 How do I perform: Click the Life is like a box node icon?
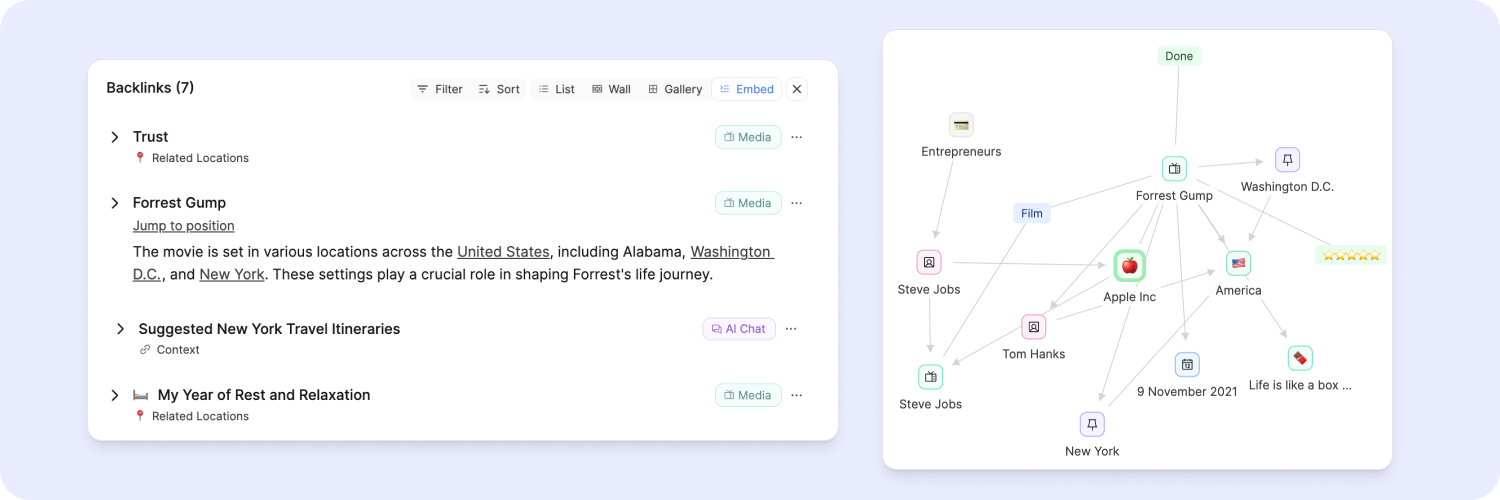coord(1300,358)
